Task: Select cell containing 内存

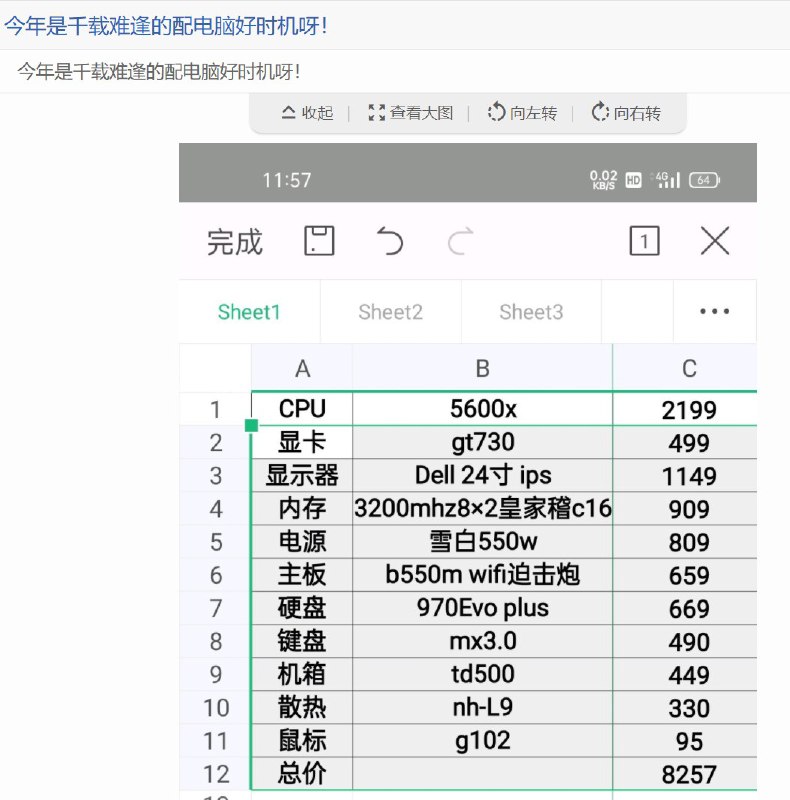Action: coord(302,508)
